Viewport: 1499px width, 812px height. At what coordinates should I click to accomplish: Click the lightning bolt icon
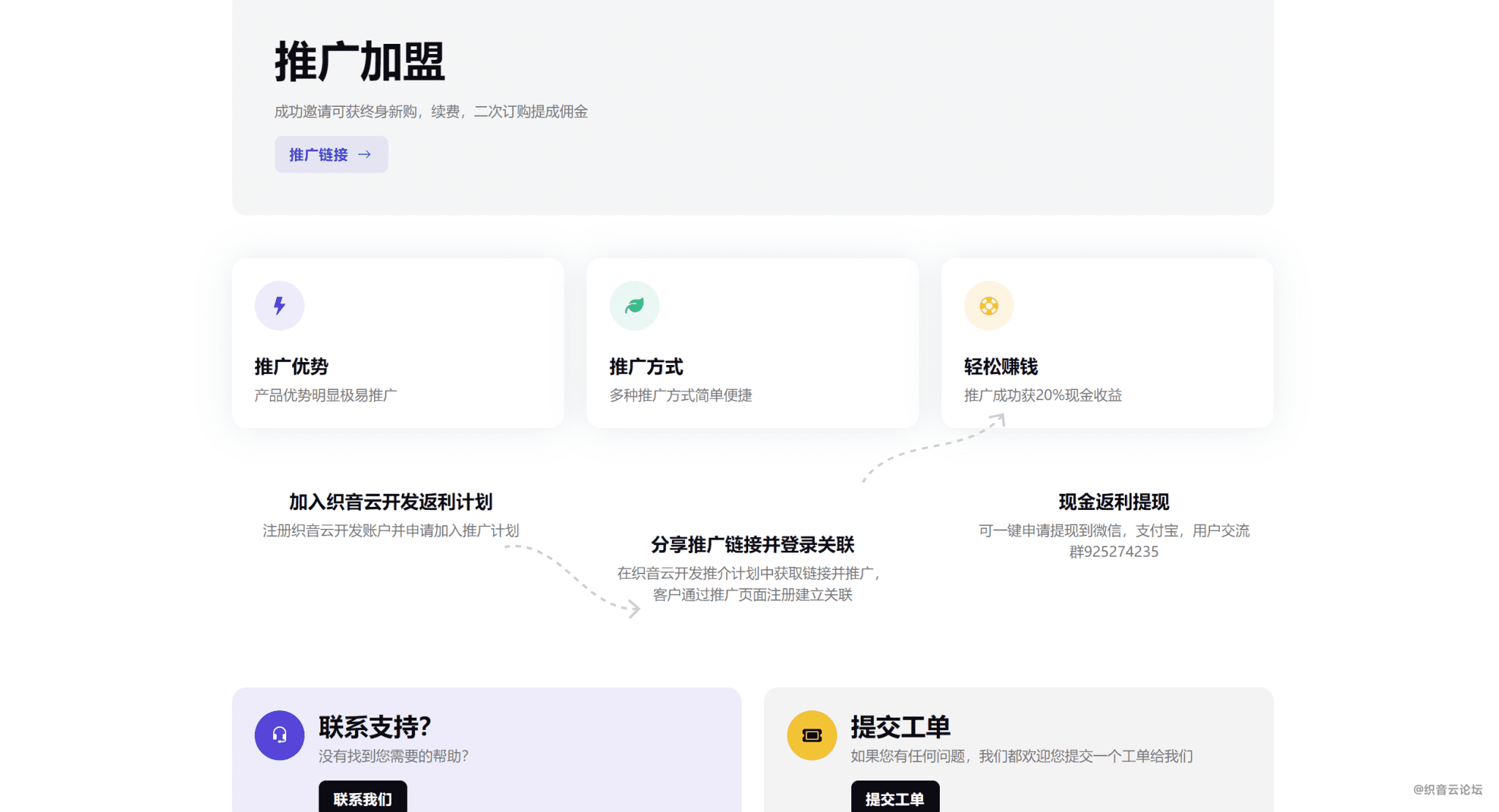(279, 306)
